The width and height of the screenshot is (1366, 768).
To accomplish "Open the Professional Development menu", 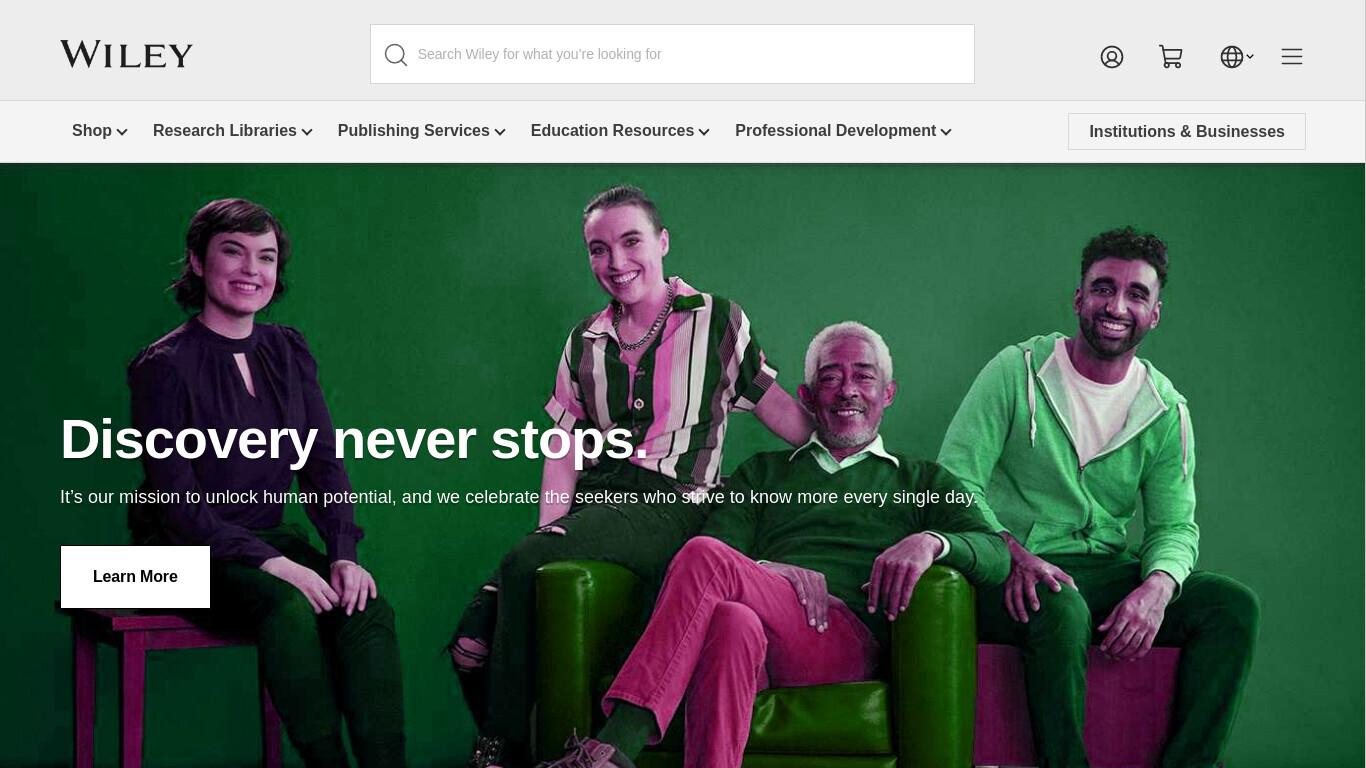I will (843, 131).
